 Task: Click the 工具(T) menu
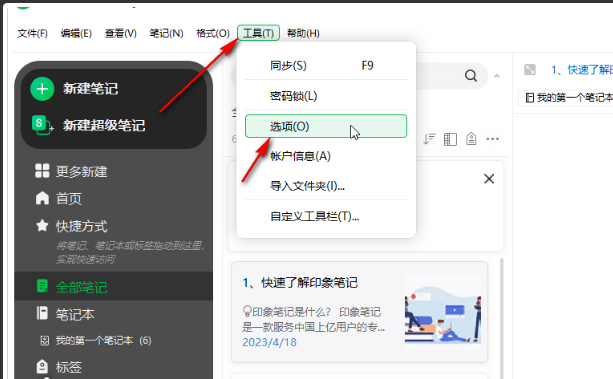[258, 33]
